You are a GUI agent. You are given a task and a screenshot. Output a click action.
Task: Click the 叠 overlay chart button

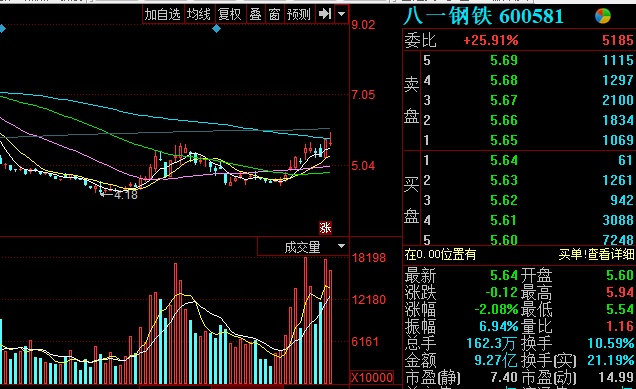(256, 15)
